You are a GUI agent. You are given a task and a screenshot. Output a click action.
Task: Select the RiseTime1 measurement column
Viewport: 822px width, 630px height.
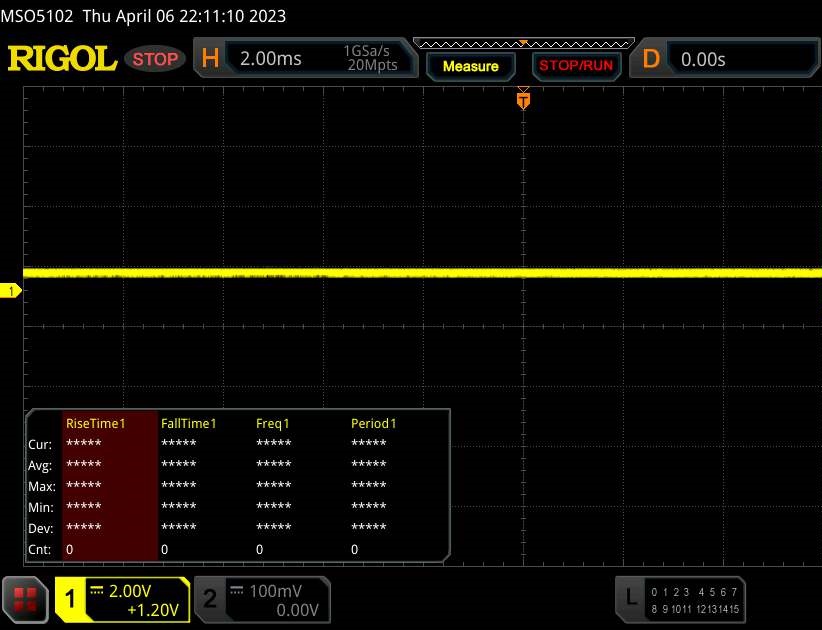tap(96, 423)
